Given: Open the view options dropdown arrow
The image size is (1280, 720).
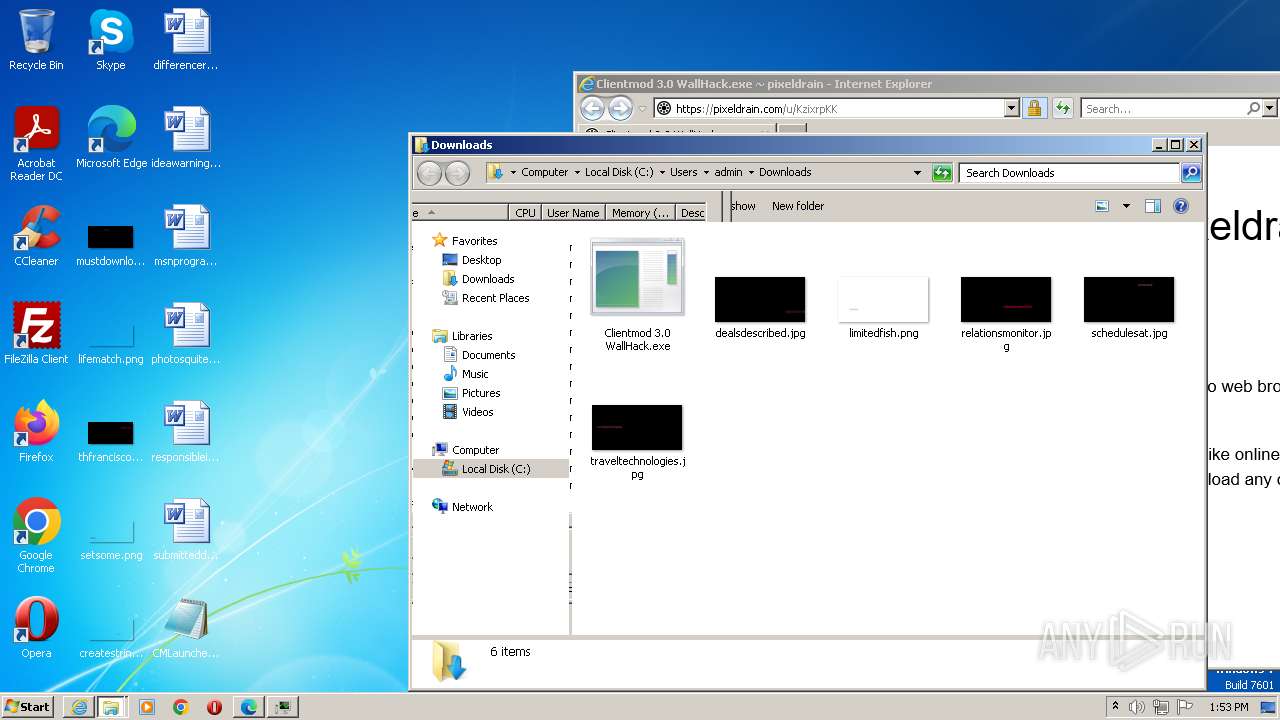Looking at the screenshot, I should tap(1126, 206).
